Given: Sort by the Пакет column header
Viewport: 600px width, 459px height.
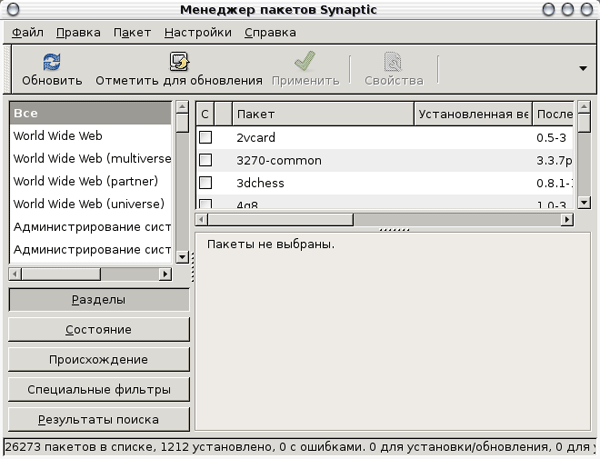Looking at the screenshot, I should (322, 114).
